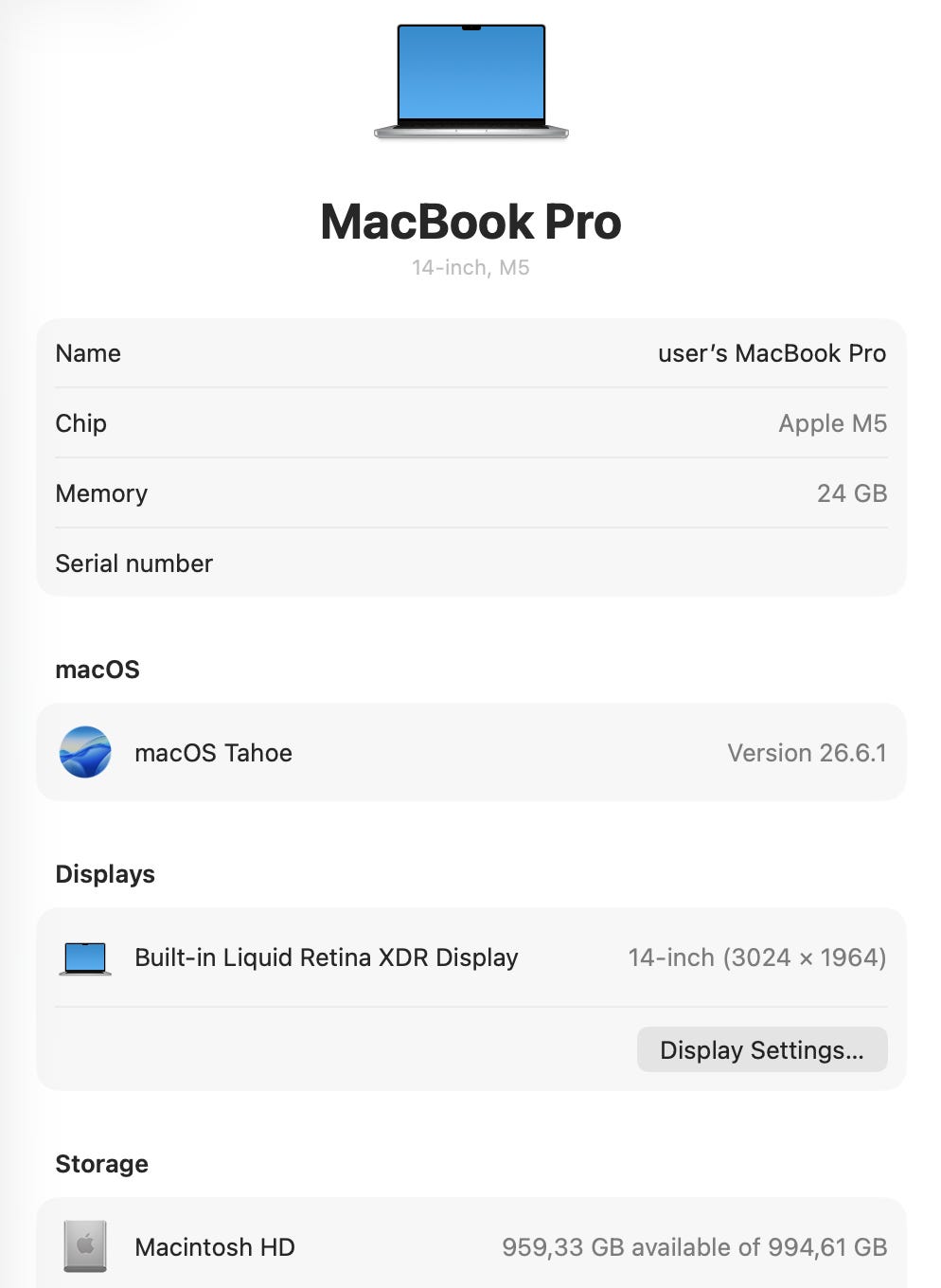Screen dimensions: 941x1288
Task: Click Built-in Liquid Retina XDR Display label
Action: pyautogui.click(x=327, y=957)
